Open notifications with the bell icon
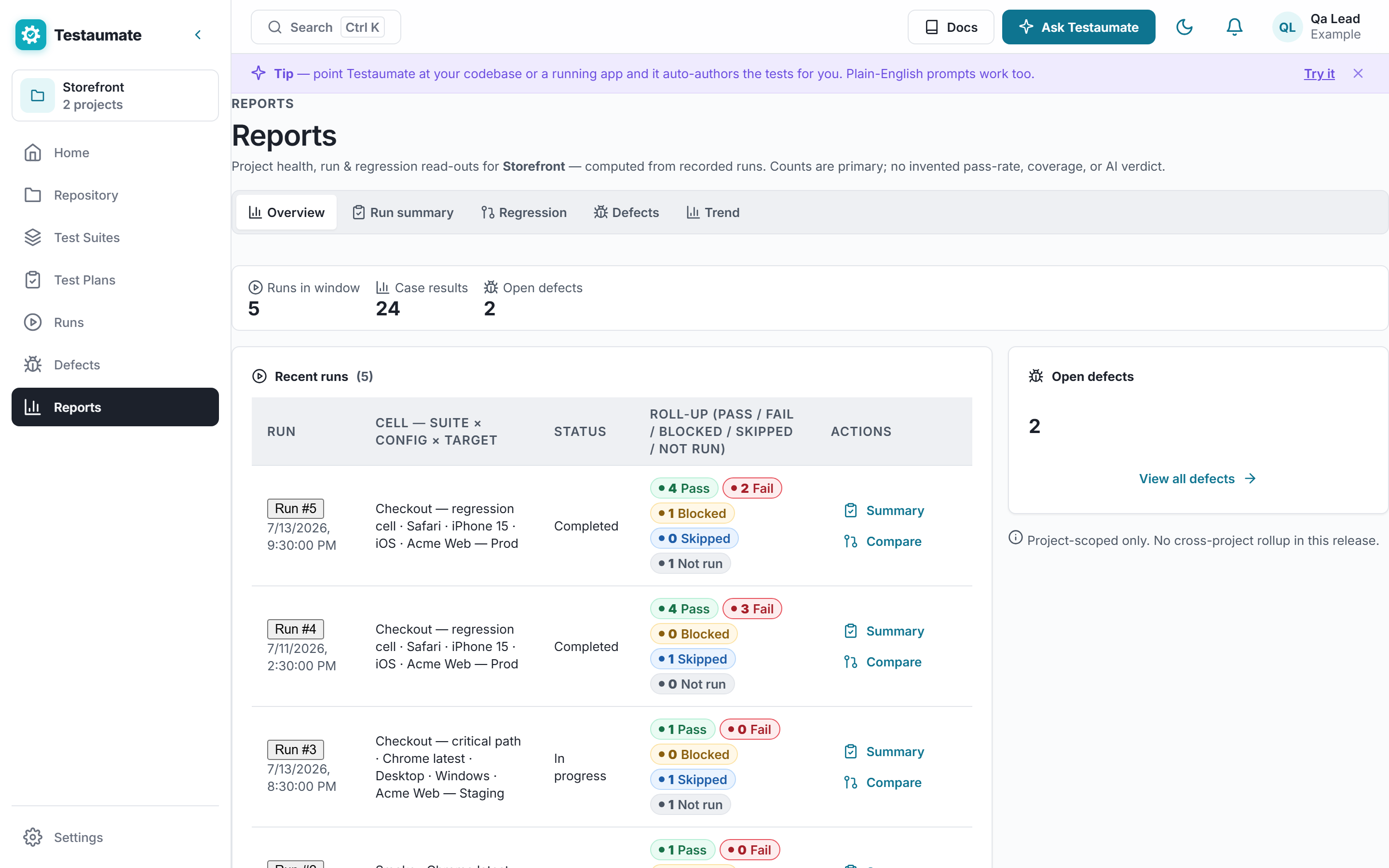This screenshot has height=868, width=1389. (1234, 27)
